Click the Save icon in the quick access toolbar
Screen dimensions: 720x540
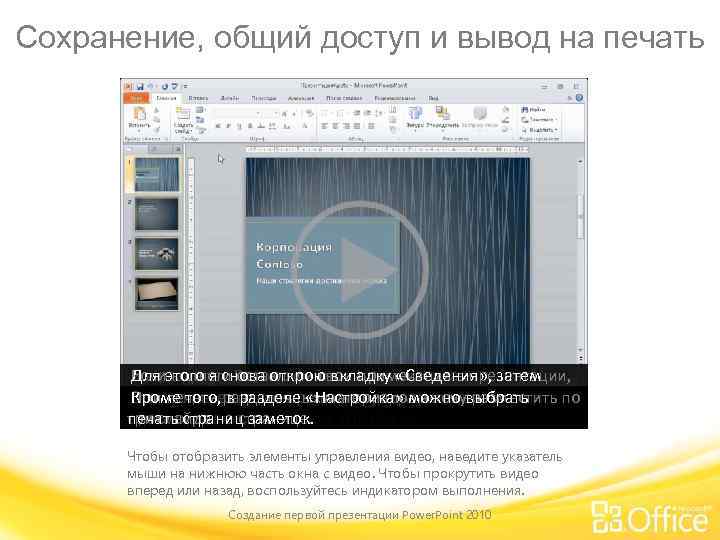pyautogui.click(x=141, y=86)
